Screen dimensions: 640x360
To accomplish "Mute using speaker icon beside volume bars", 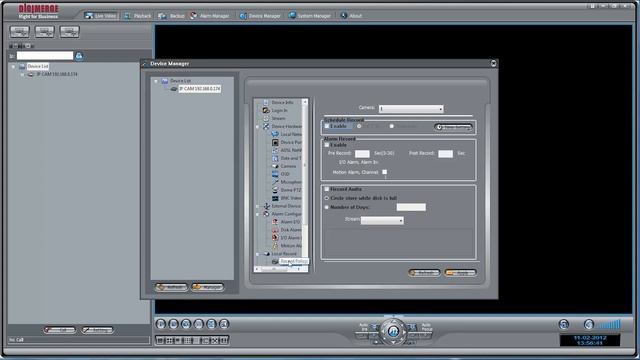I will (589, 324).
